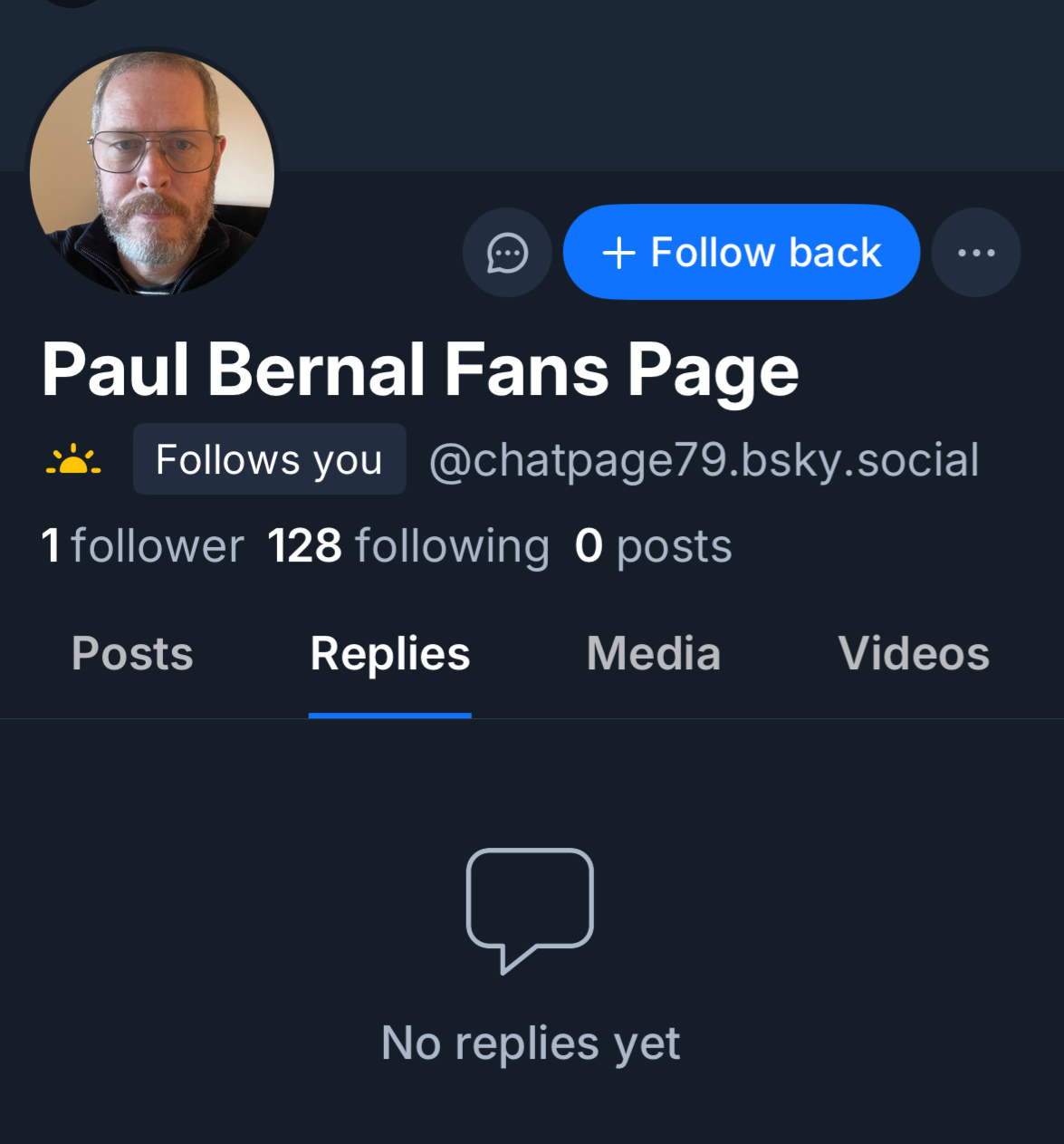Click the No replies yet text
Image resolution: width=1064 pixels, height=1144 pixels.
pos(530,1043)
